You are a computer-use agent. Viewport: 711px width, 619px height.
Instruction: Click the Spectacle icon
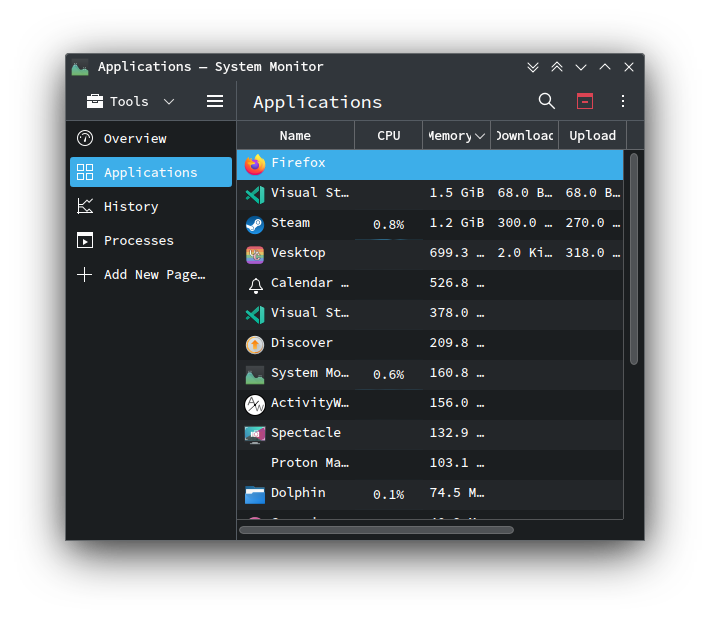[255, 435]
